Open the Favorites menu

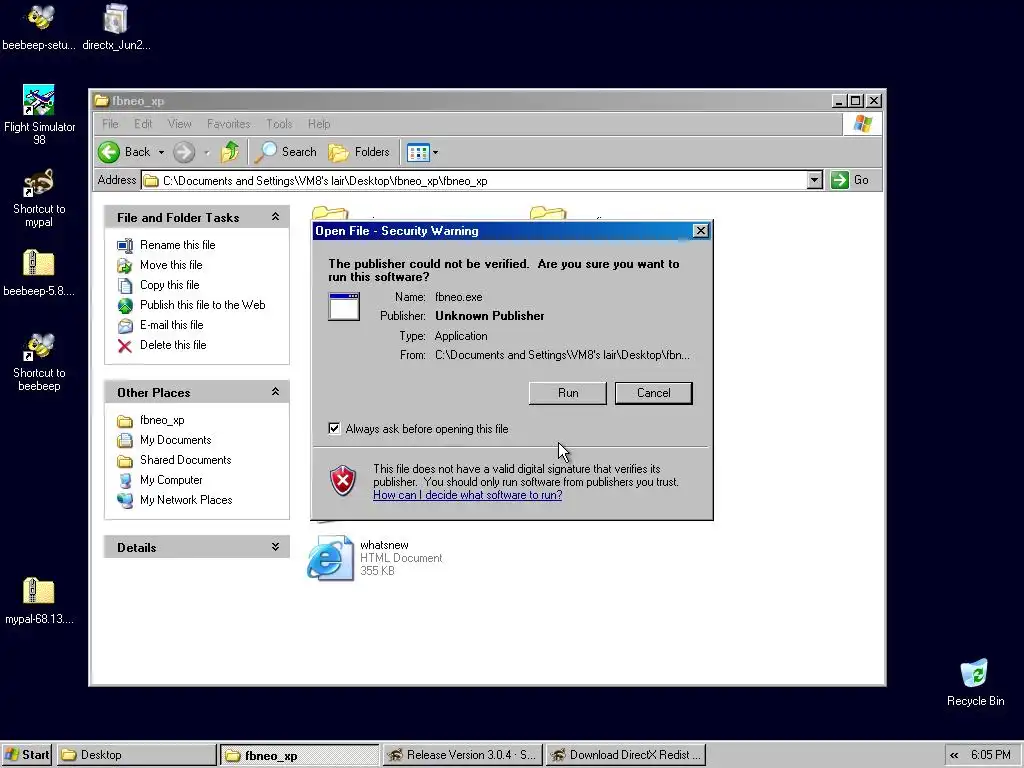229,123
